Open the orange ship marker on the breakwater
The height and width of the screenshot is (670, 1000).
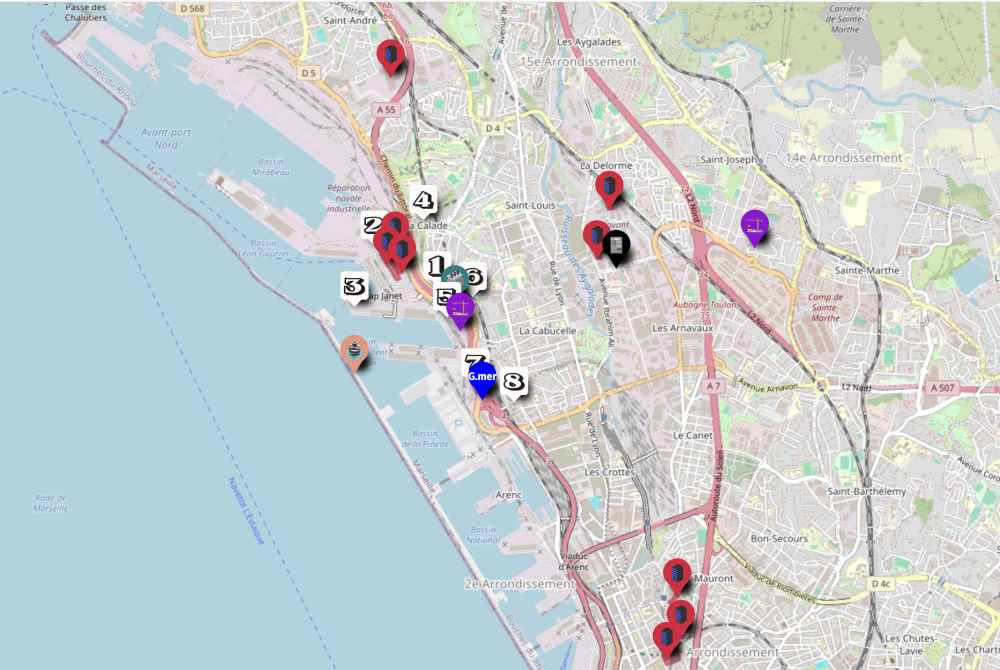pyautogui.click(x=354, y=350)
